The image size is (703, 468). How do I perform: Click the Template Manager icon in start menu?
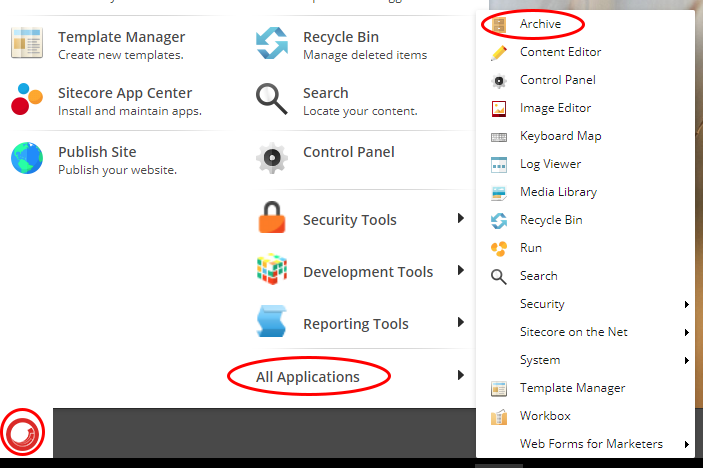(x=27, y=43)
